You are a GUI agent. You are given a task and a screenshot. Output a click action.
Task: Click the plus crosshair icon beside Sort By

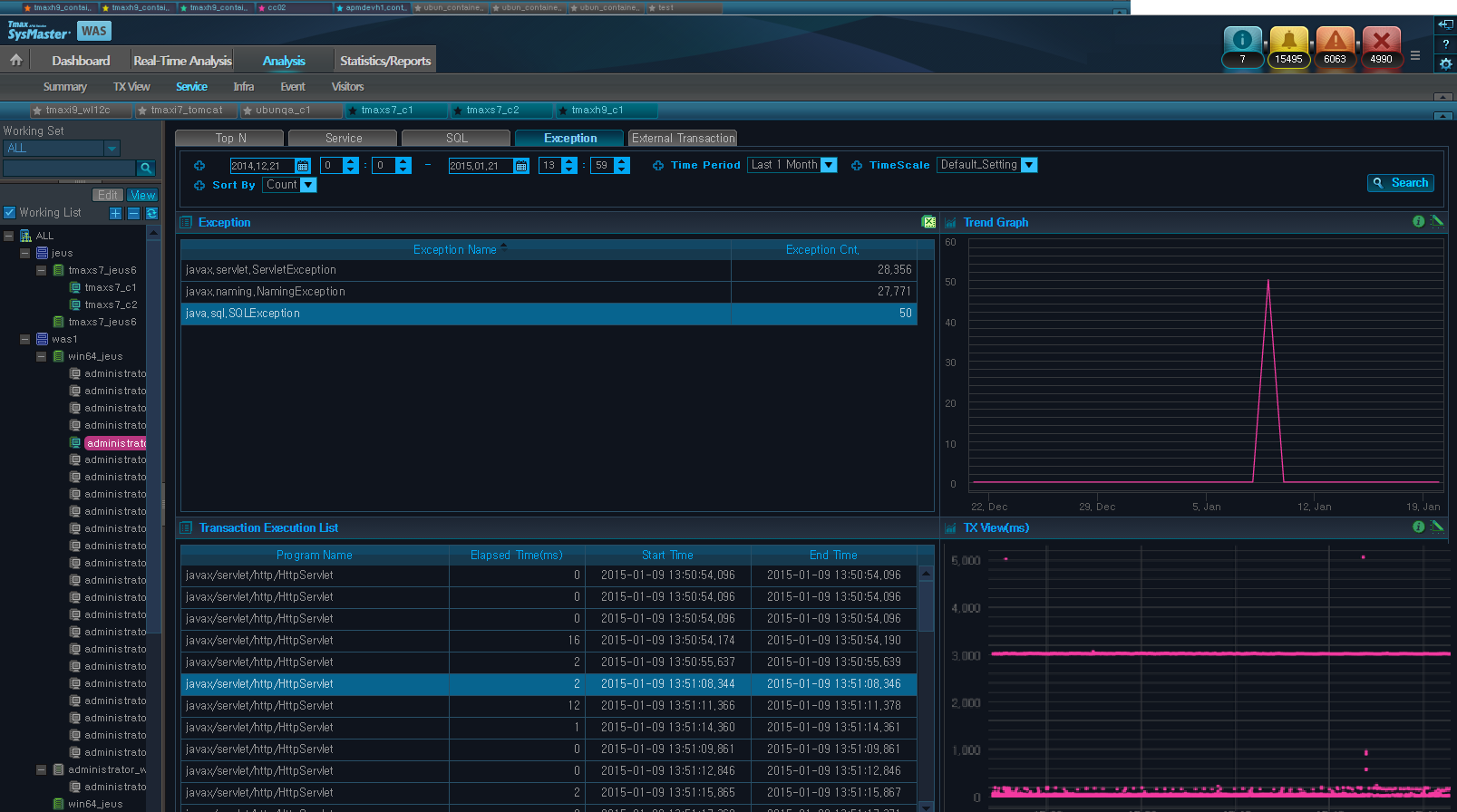[199, 185]
